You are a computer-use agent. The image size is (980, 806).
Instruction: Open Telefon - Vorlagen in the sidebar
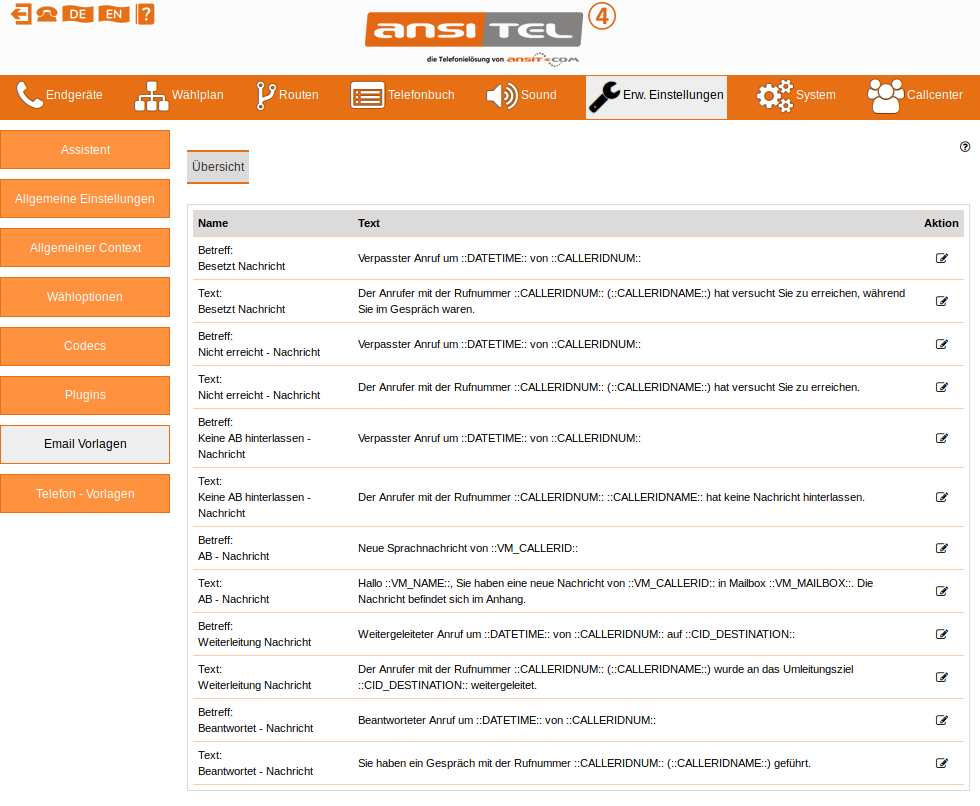tap(85, 494)
